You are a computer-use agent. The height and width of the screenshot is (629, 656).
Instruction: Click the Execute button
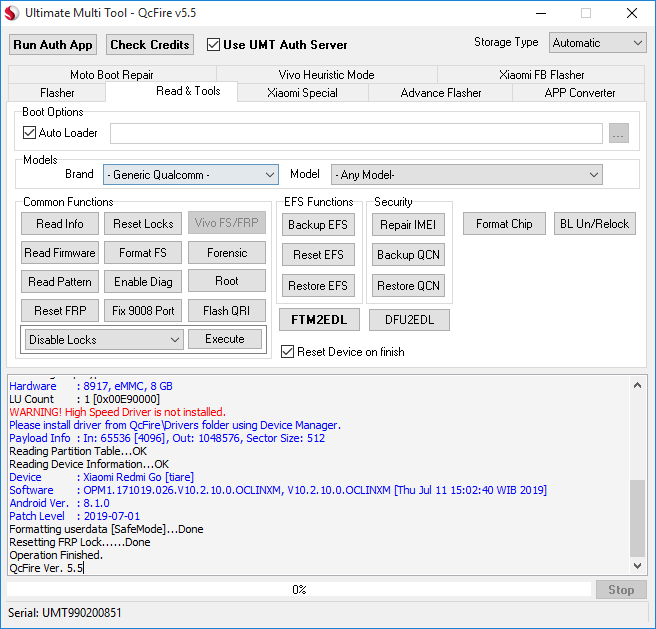click(225, 339)
